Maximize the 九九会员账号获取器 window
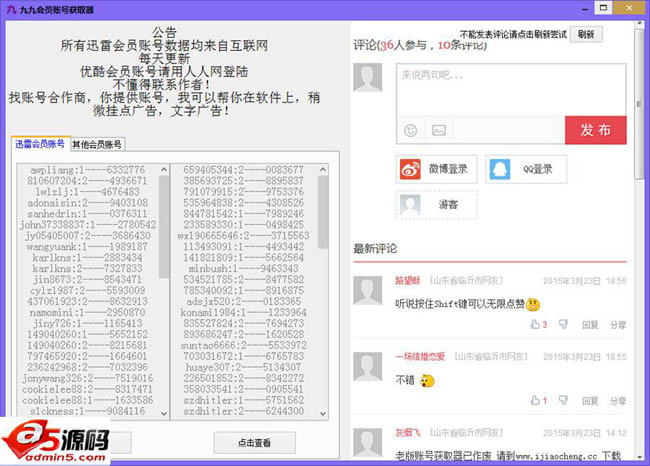 coord(604,8)
